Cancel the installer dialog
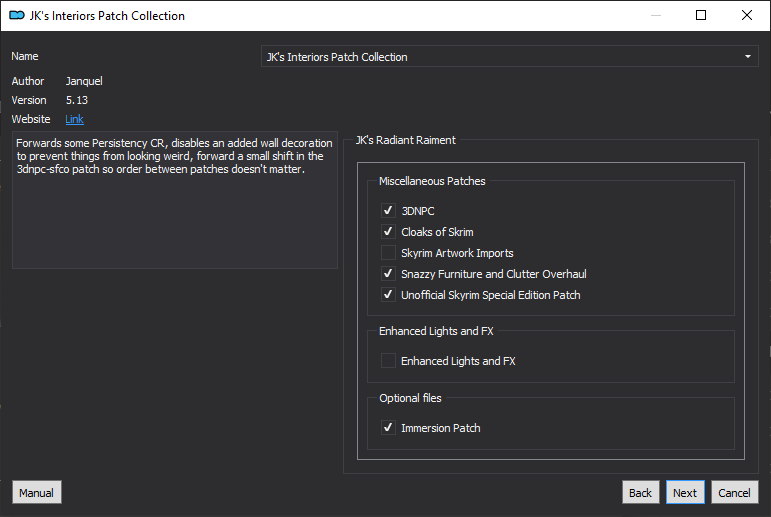 pos(735,492)
